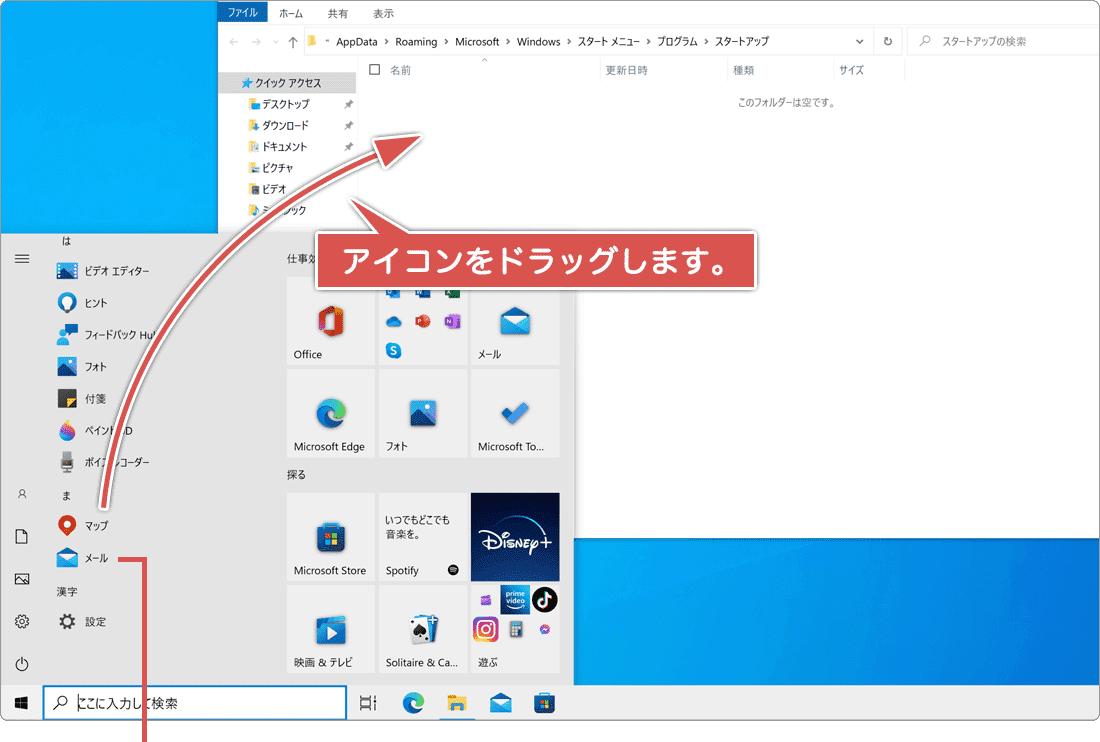Open ペイント 3D from the Start menu
The width and height of the screenshot is (1100, 742).
(96, 430)
